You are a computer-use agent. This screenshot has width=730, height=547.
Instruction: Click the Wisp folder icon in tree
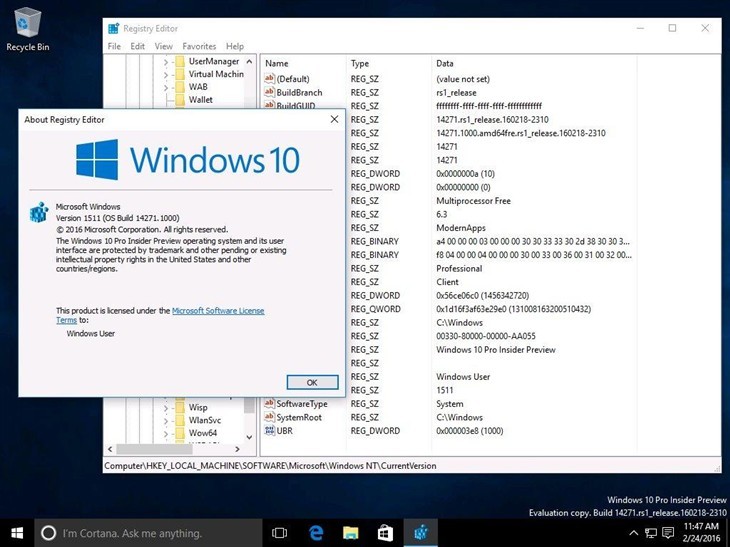point(178,407)
